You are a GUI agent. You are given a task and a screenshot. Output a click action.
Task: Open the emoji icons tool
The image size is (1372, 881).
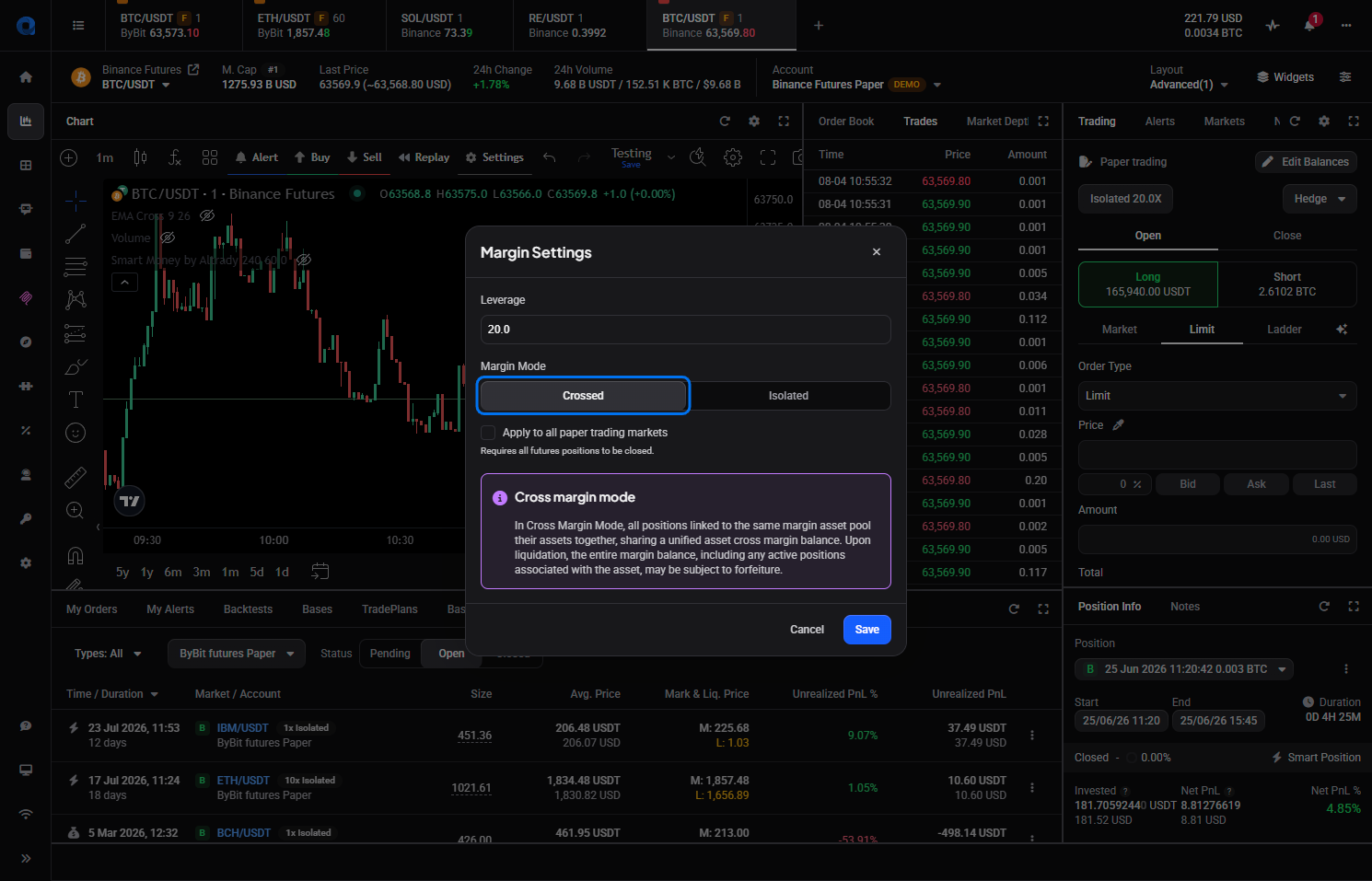click(x=76, y=433)
